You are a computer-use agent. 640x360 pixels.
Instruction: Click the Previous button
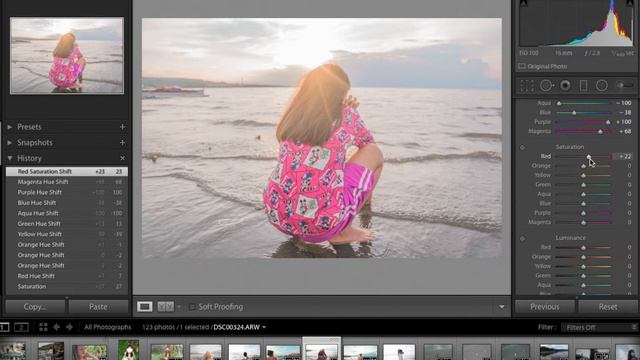click(x=545, y=307)
